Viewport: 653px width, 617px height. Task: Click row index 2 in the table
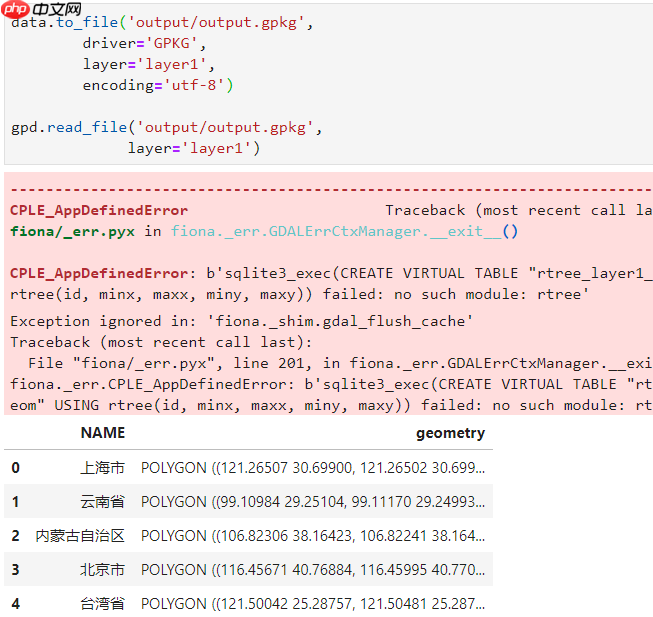[15, 536]
